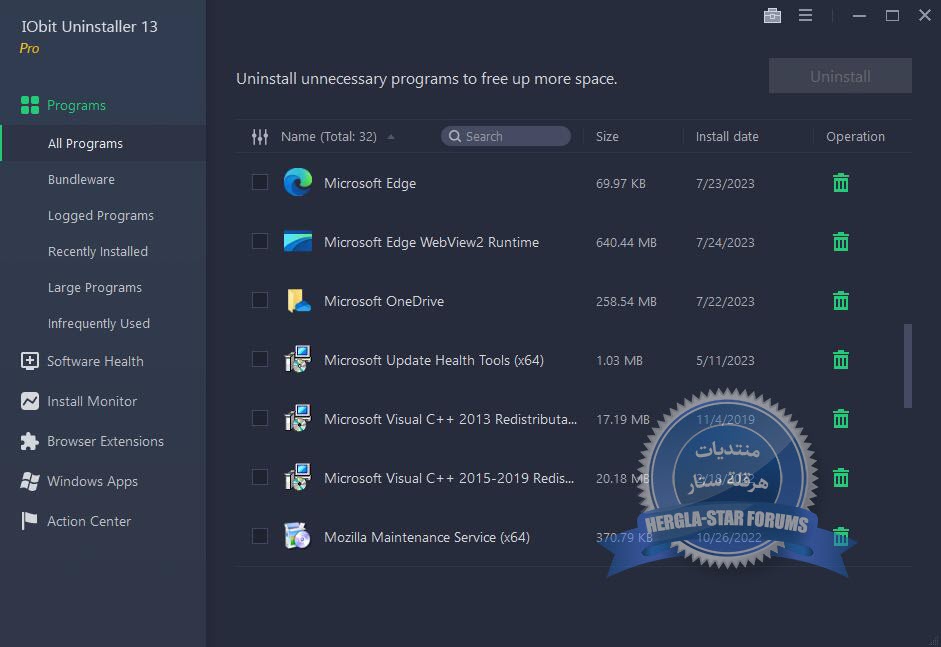Click the Operation column header

855,137
